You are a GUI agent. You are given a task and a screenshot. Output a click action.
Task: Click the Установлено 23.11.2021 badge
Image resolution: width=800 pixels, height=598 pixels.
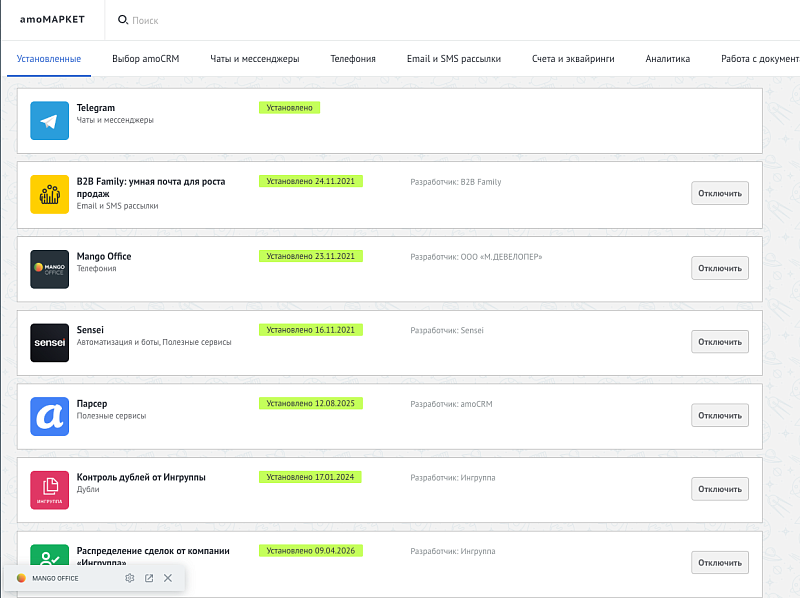311,256
